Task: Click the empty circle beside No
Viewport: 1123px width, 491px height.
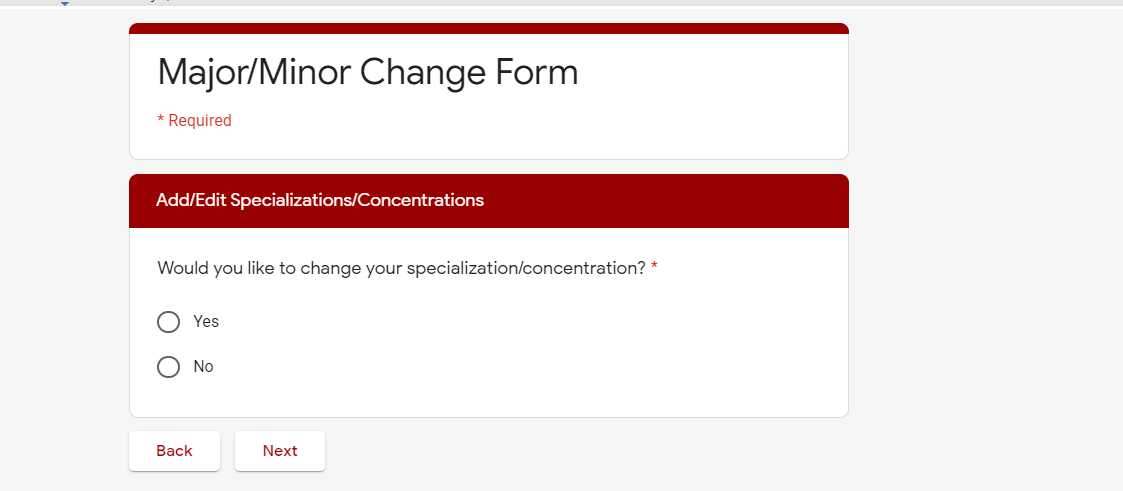Action: (168, 367)
